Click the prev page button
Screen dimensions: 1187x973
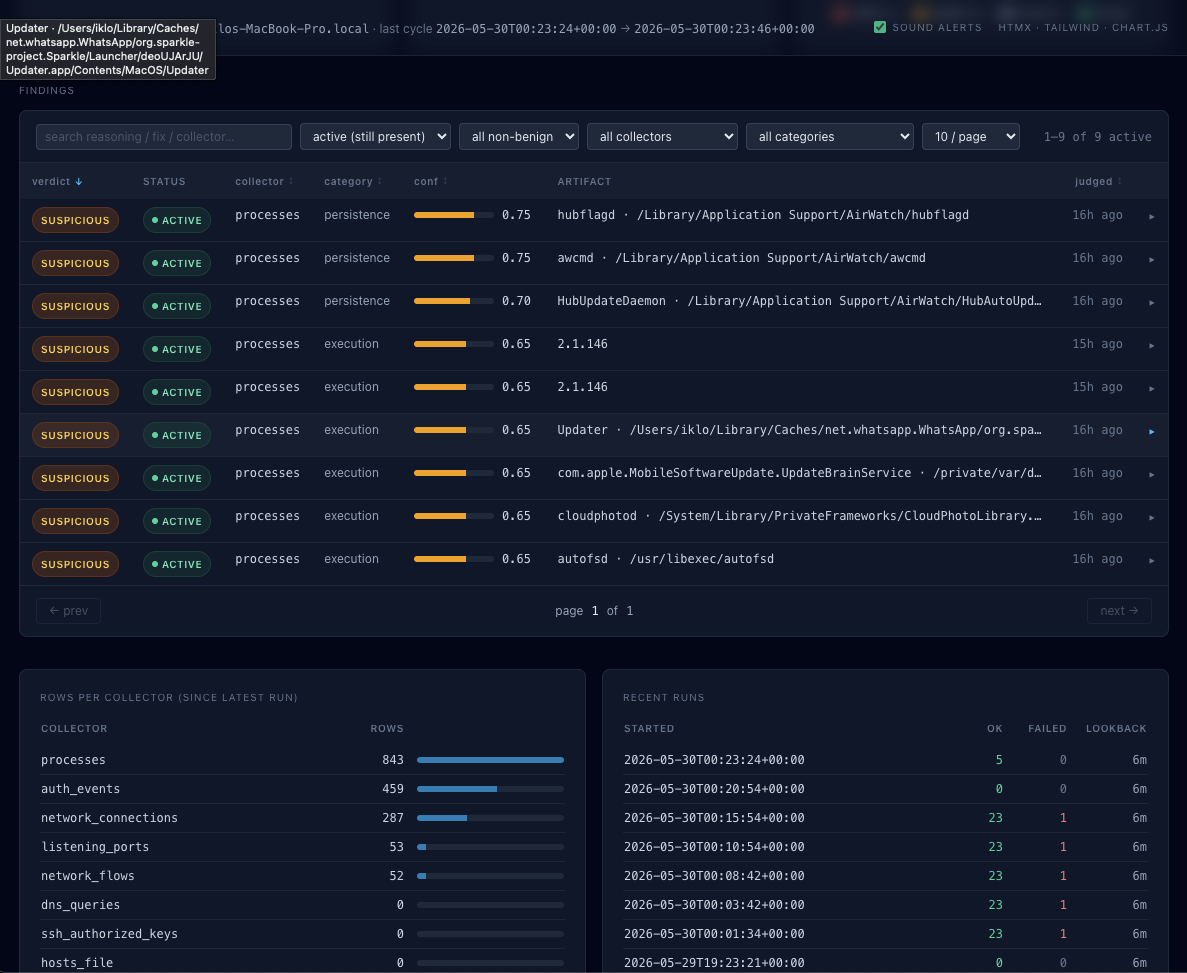(68, 611)
